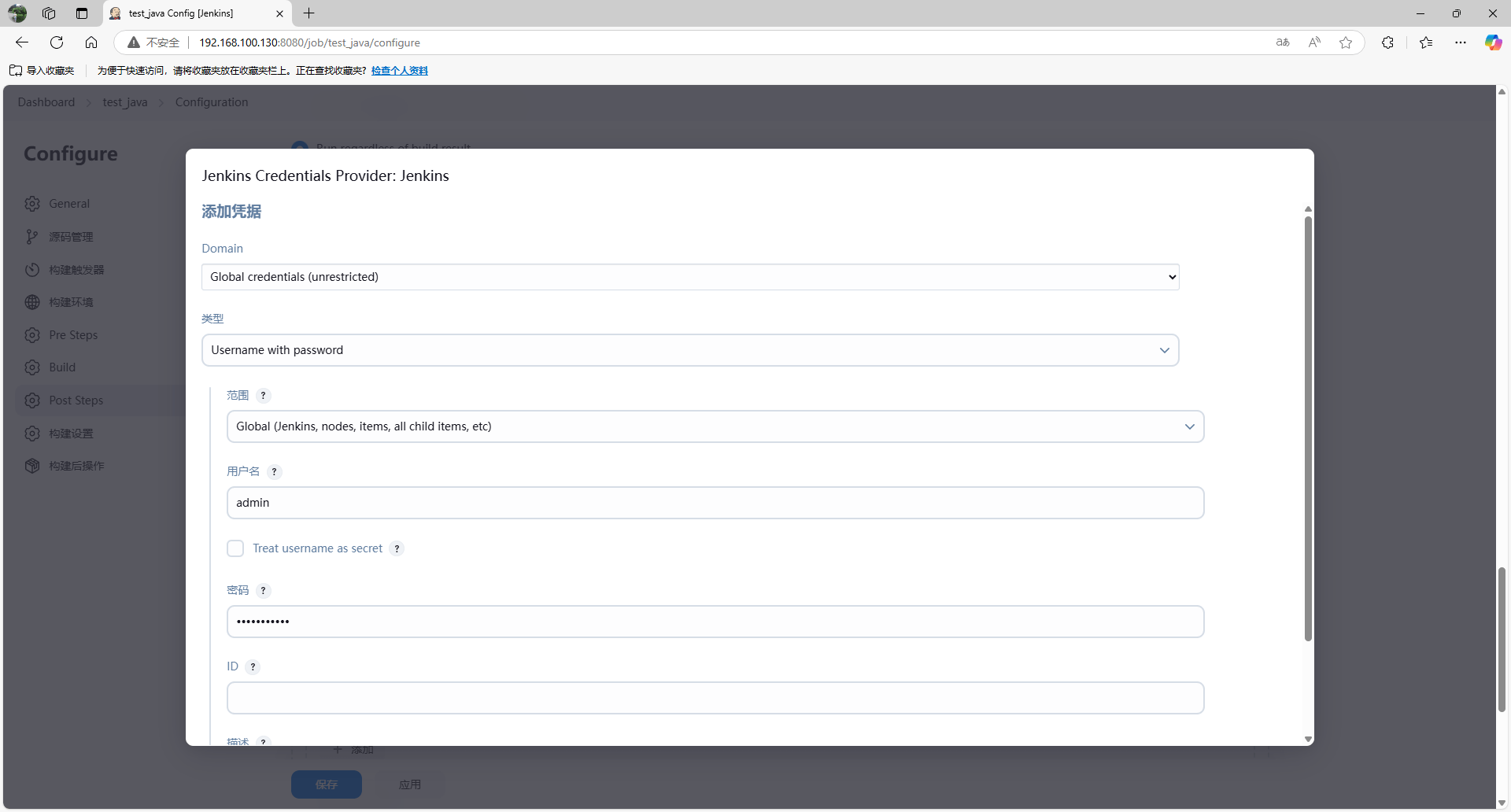The width and height of the screenshot is (1511, 812).
Task: Enable Treat username as secret checkbox
Action: (235, 548)
